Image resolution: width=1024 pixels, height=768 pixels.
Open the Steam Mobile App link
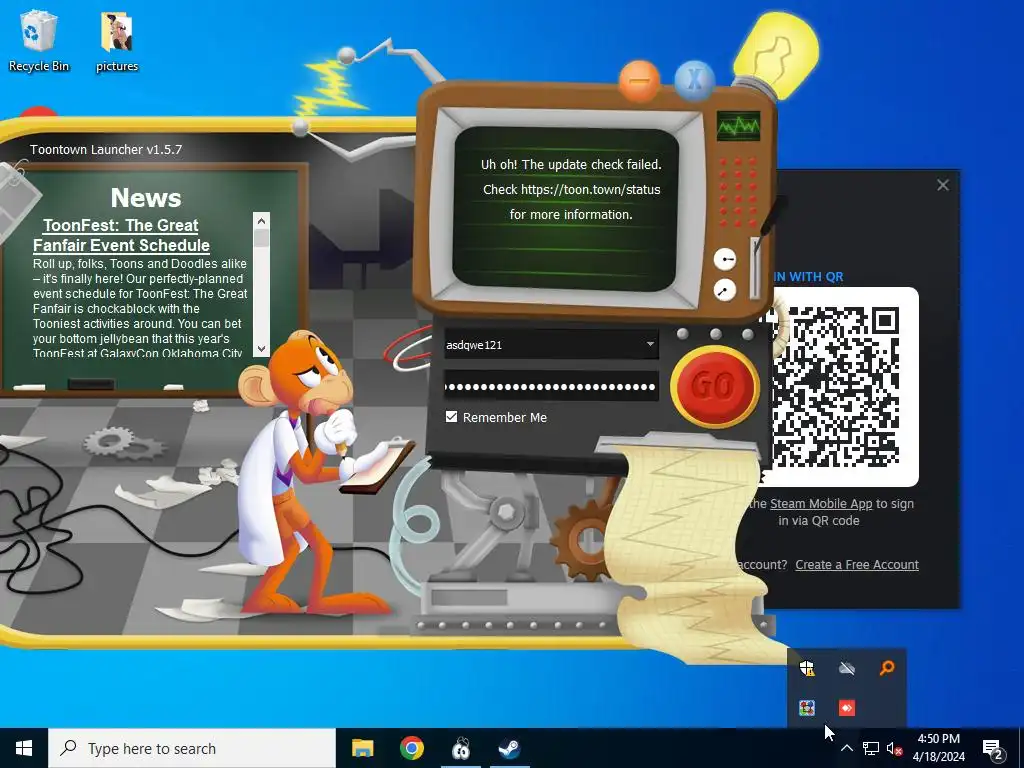(x=821, y=504)
